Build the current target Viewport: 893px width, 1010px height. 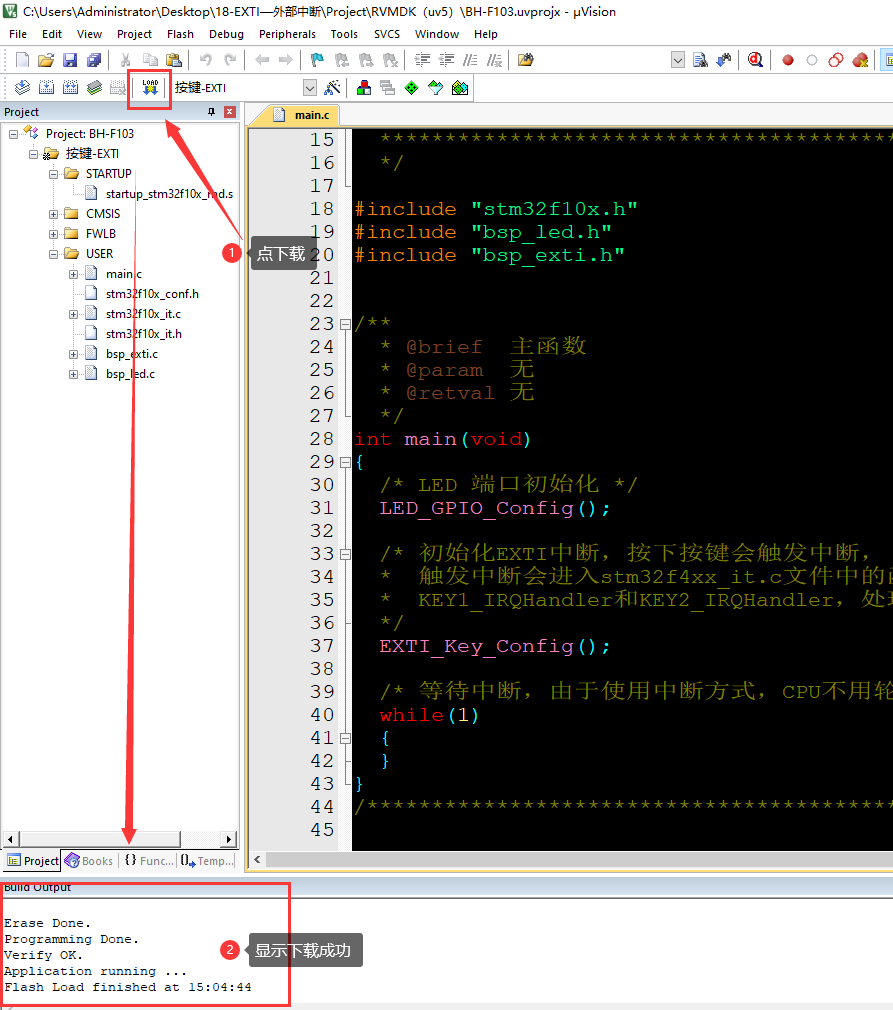(46, 87)
